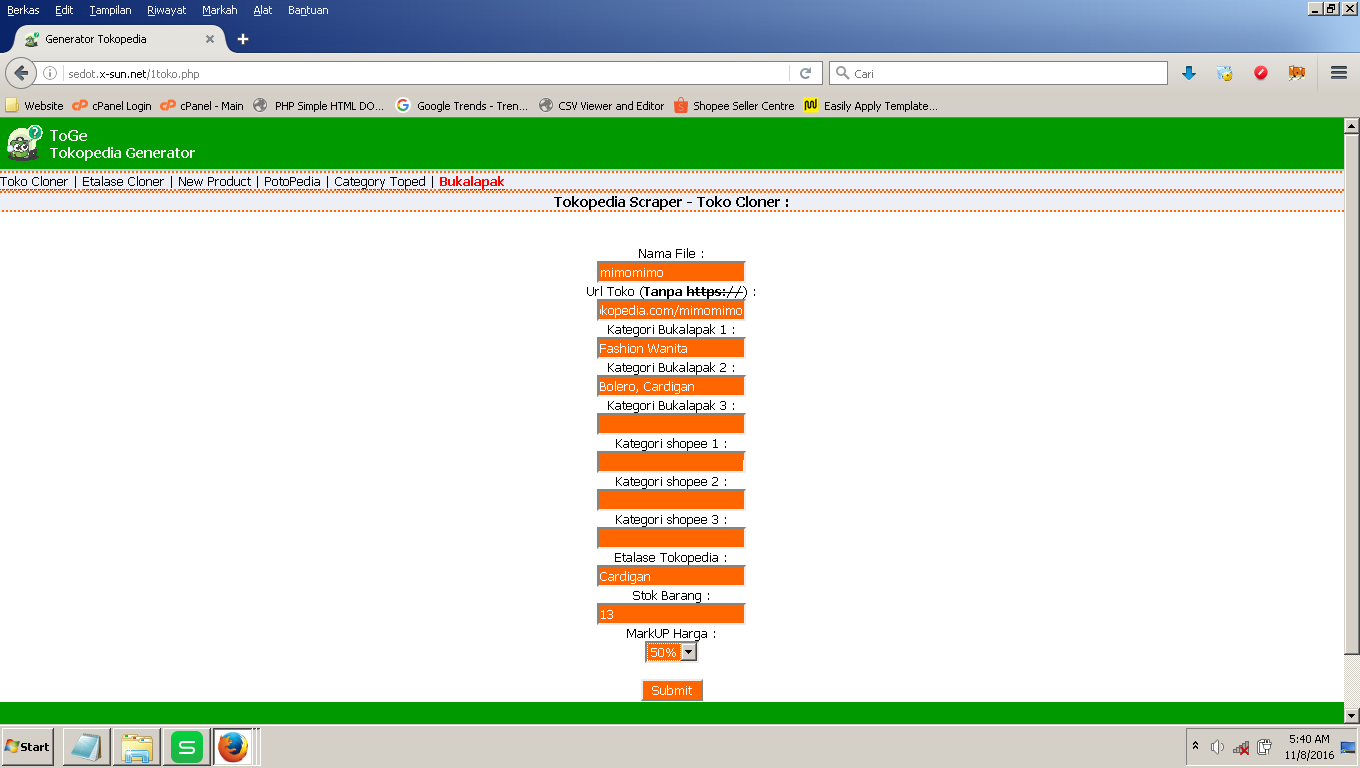
Task: Open Easily Apply Template bookmark
Action: point(871,105)
